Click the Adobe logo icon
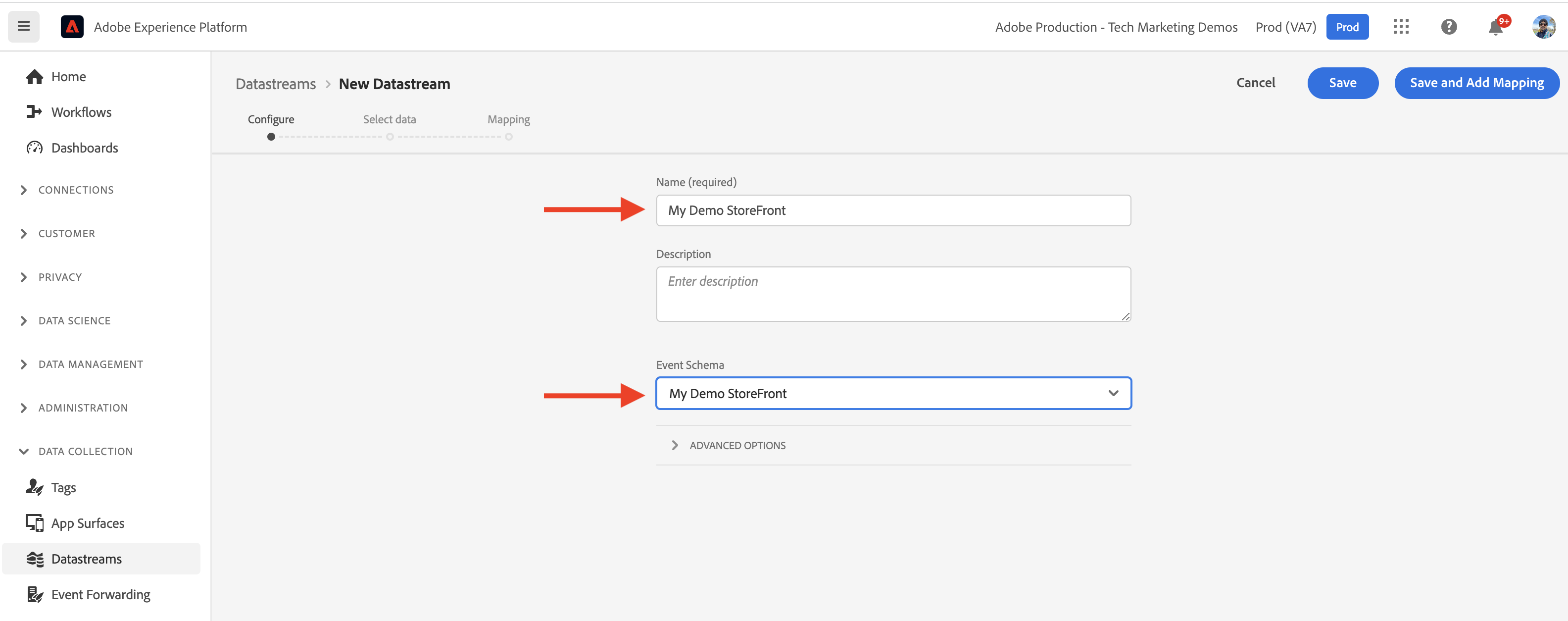 tap(72, 27)
